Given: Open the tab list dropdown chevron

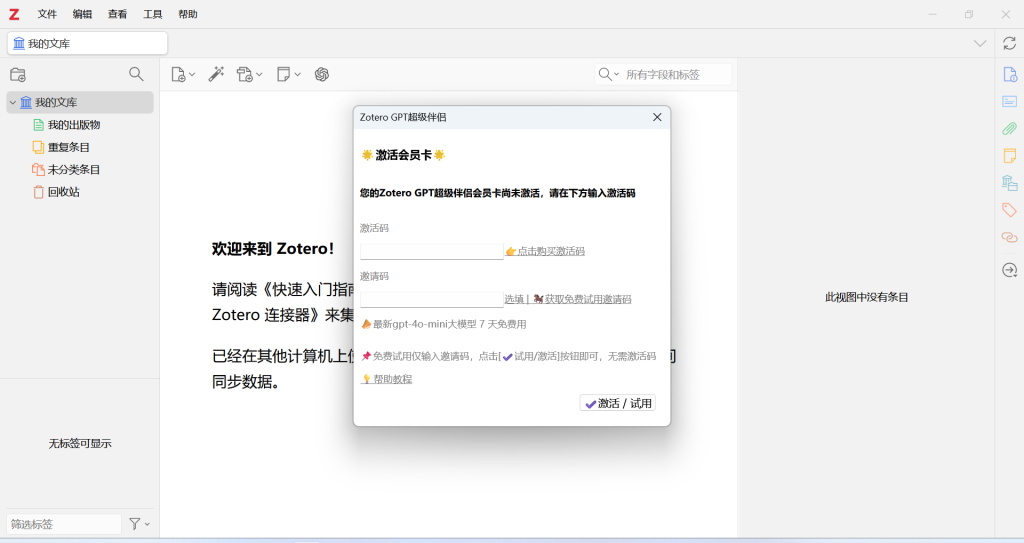Looking at the screenshot, I should point(980,44).
